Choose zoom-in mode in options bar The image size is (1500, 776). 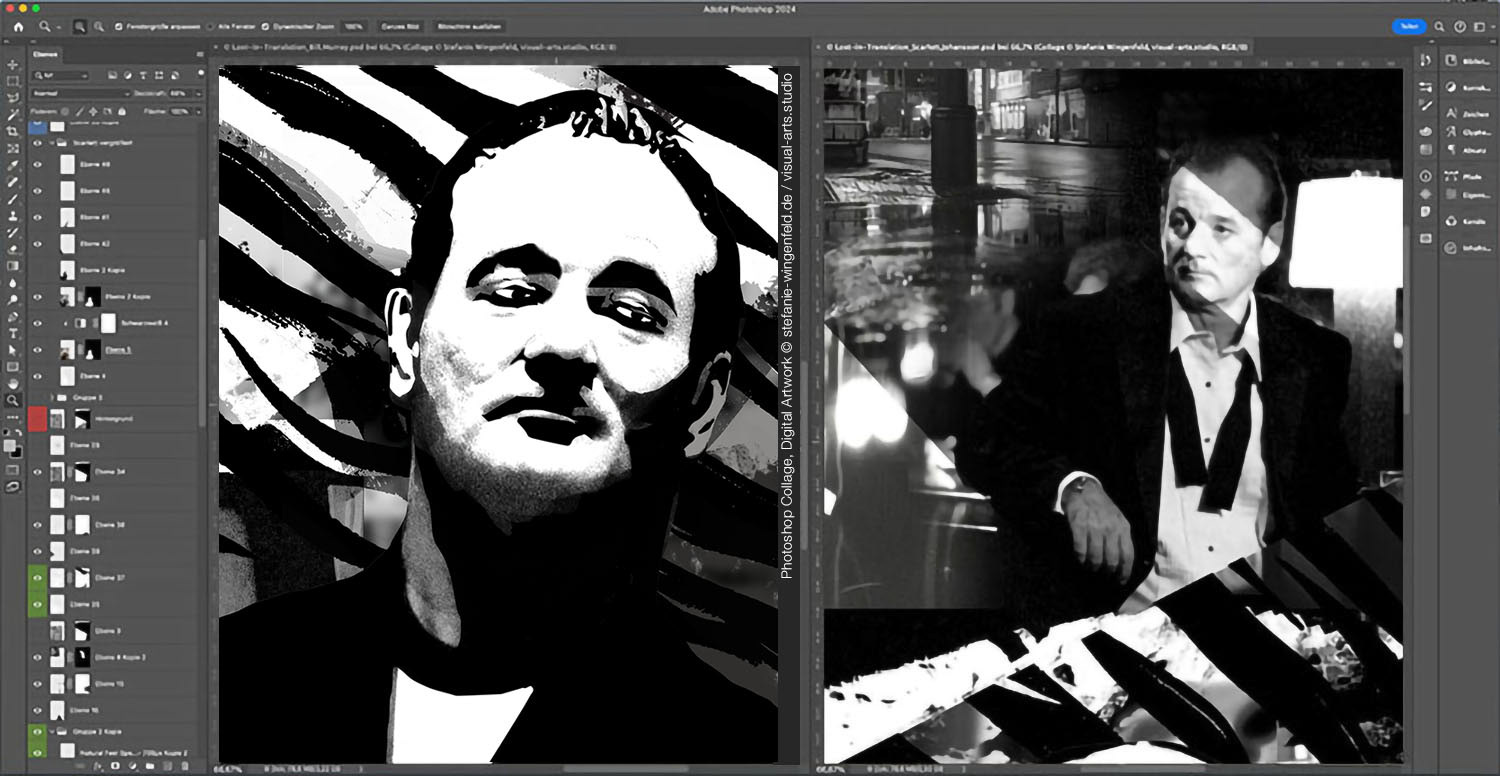click(80, 26)
